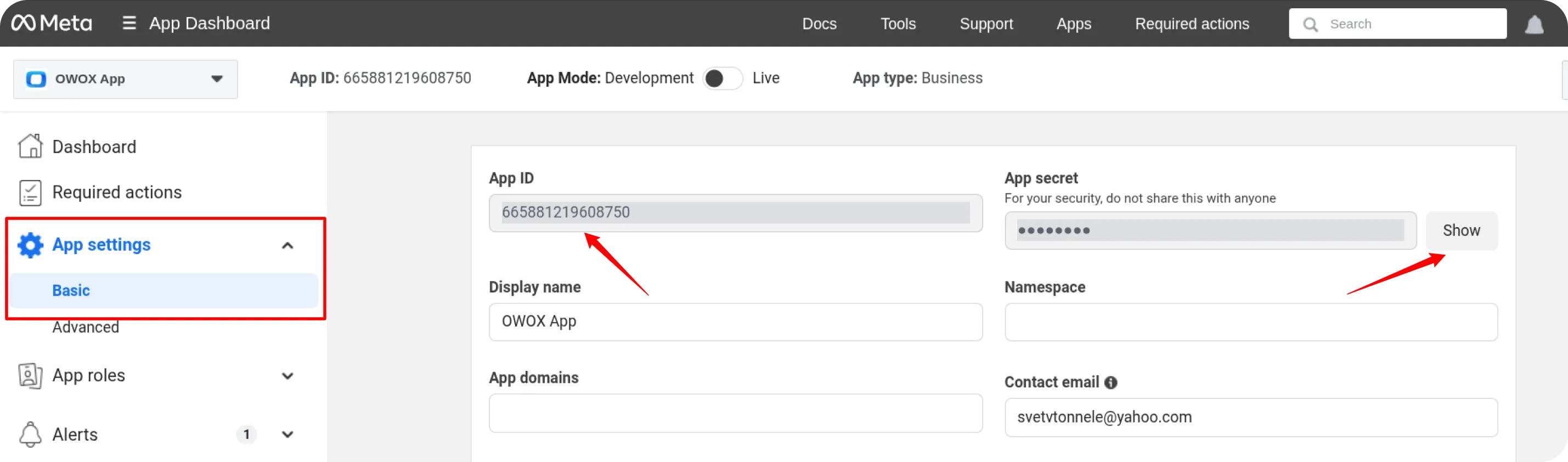Click the search magnifier icon
This screenshot has height=462, width=1568.
point(1310,24)
